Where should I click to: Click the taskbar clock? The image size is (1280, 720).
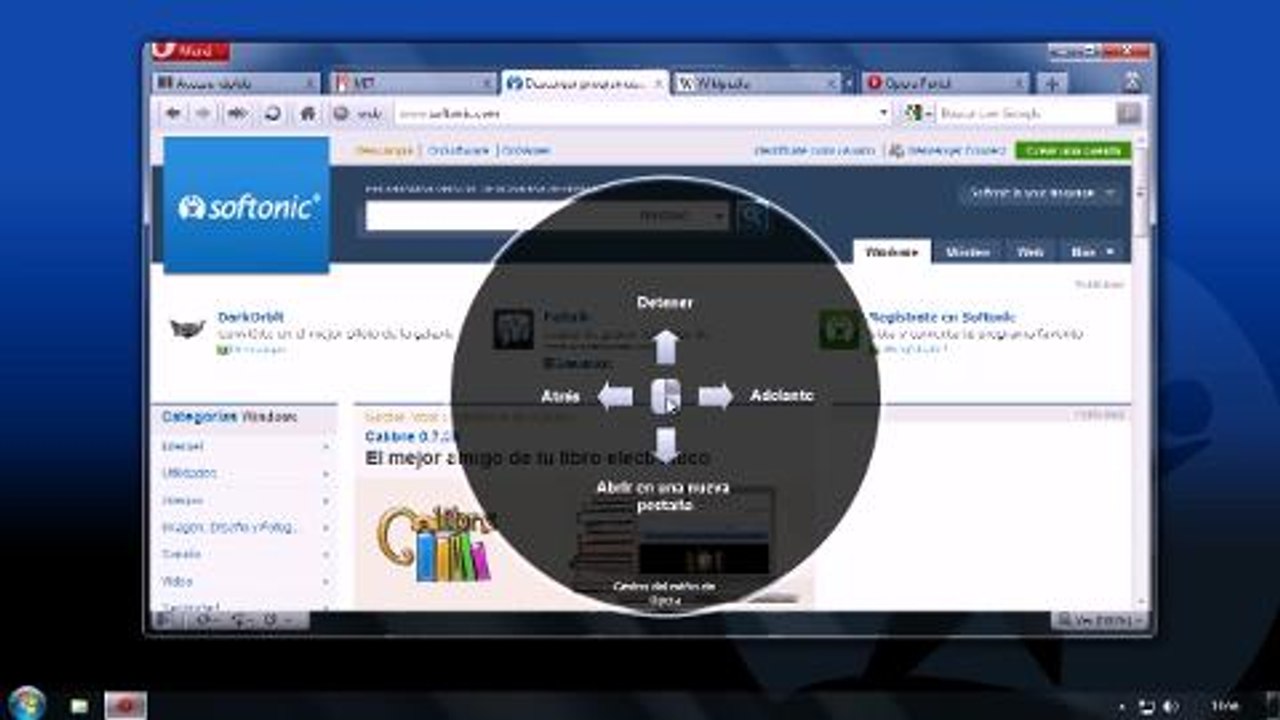tap(1224, 706)
